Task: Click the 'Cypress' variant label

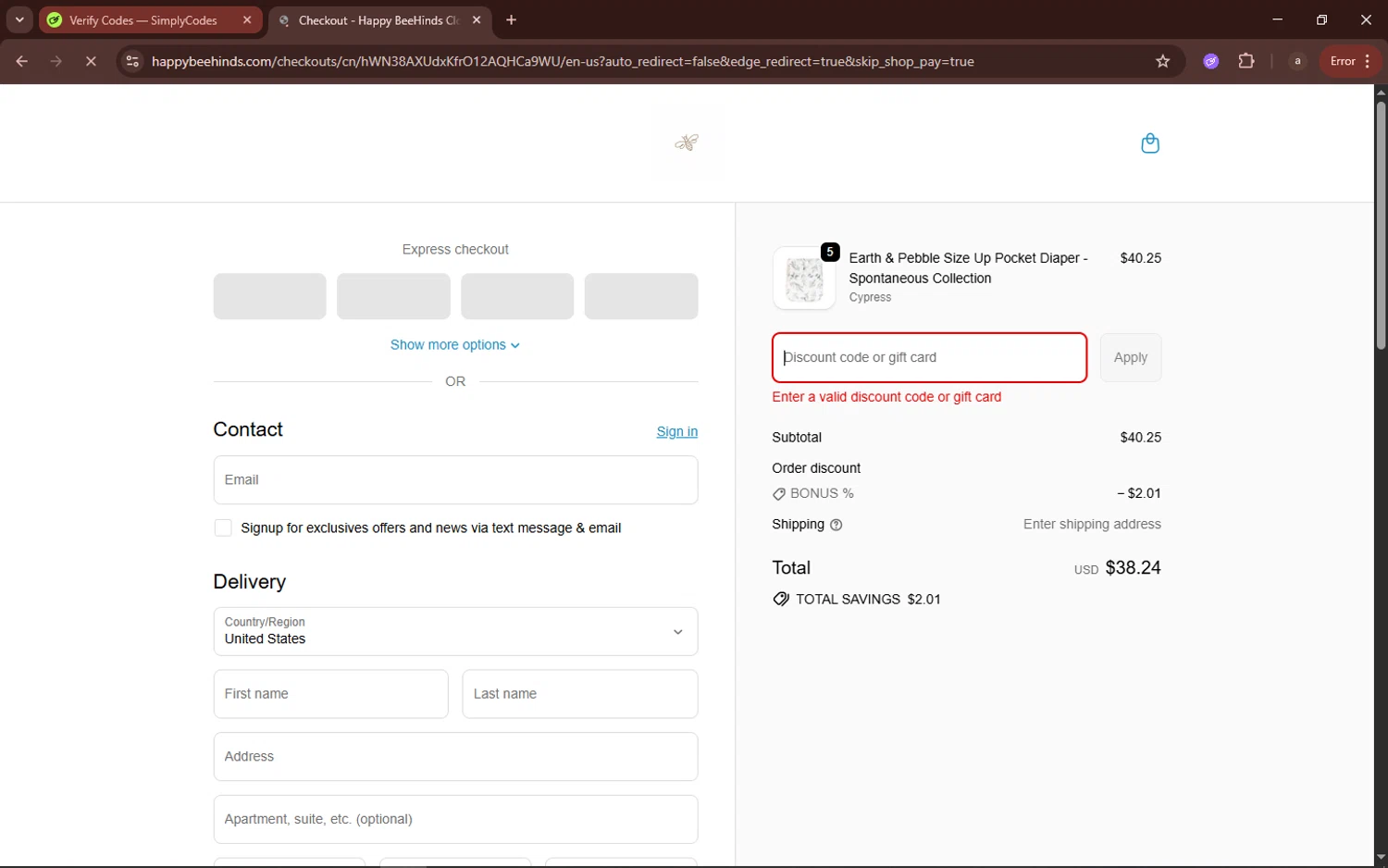Action: coord(870,297)
